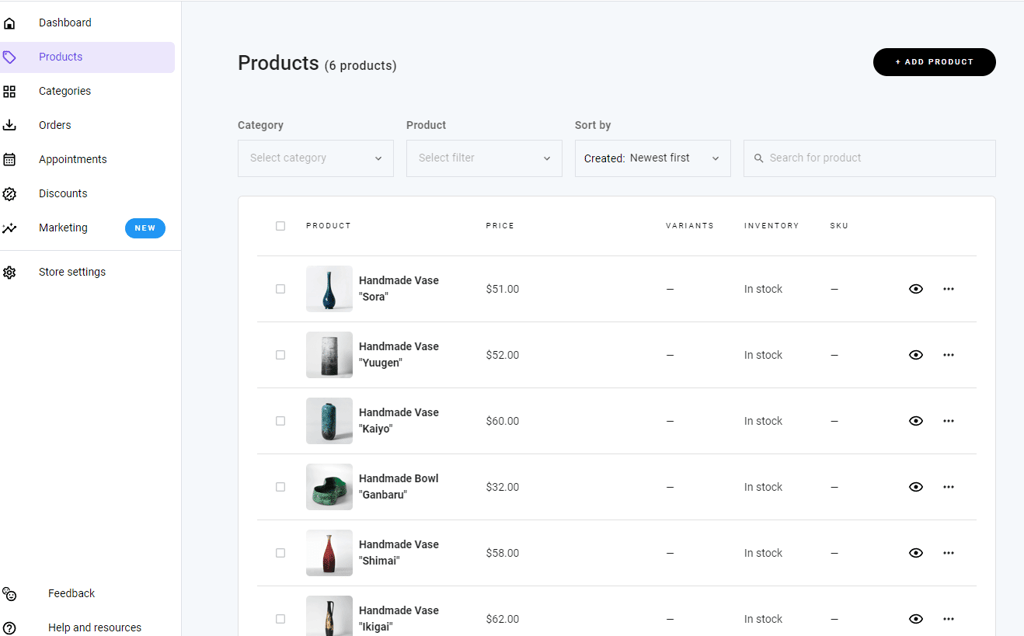This screenshot has height=636, width=1024.
Task: Click the Search for product field
Action: (869, 158)
